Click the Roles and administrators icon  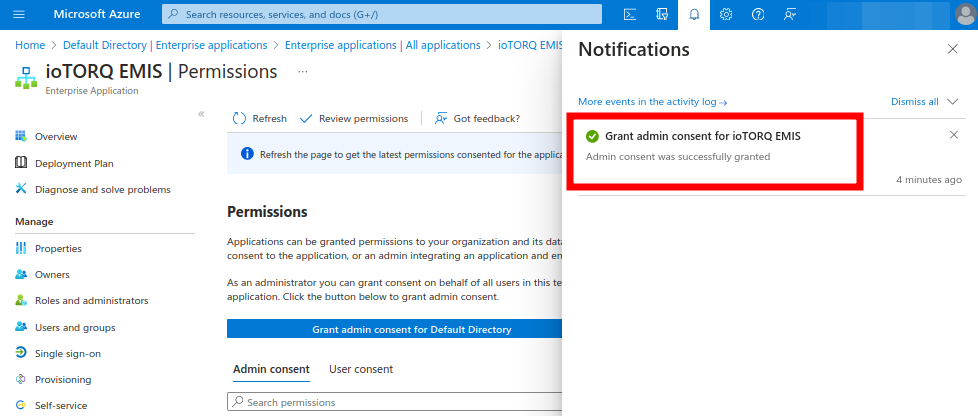(21, 300)
